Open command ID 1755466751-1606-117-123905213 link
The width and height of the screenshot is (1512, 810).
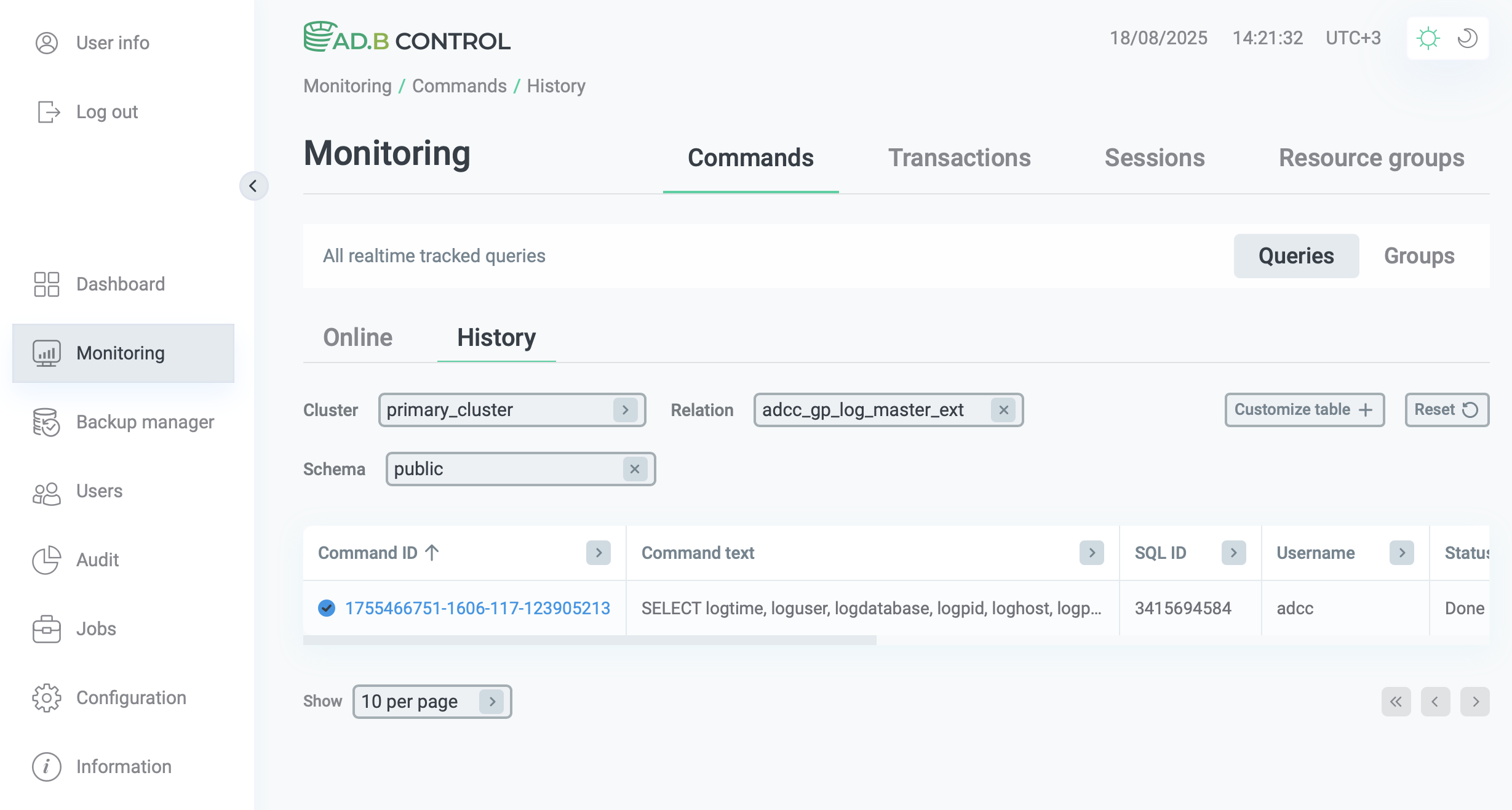[x=477, y=608]
